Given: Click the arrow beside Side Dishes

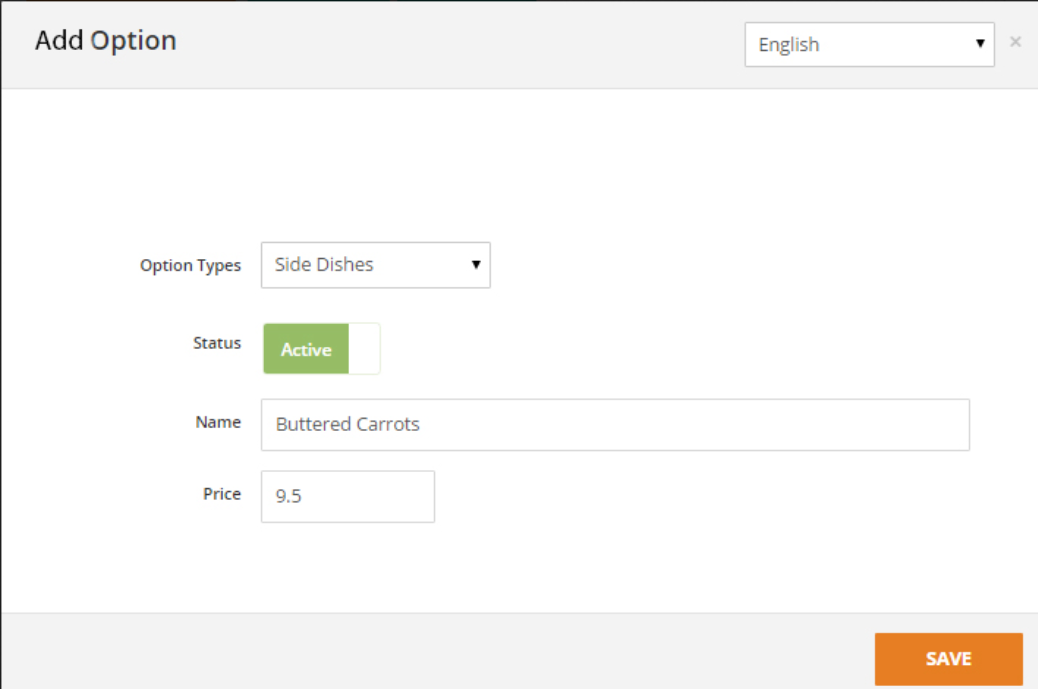Looking at the screenshot, I should pos(475,265).
